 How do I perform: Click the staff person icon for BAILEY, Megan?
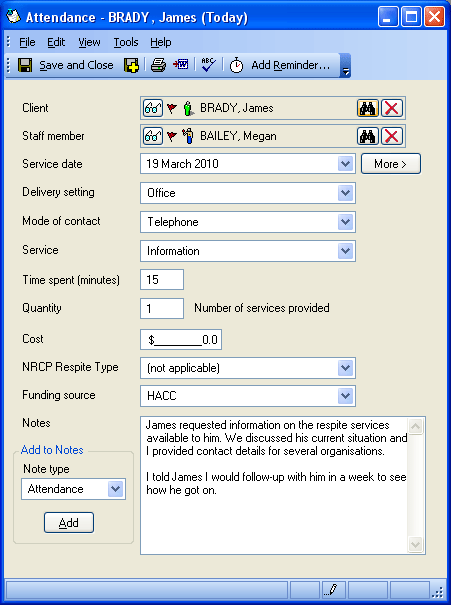188,136
